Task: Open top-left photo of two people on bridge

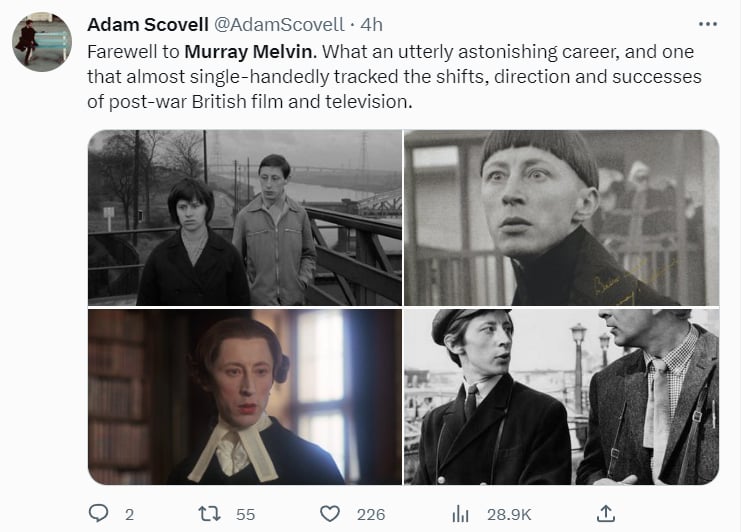Action: (x=244, y=218)
